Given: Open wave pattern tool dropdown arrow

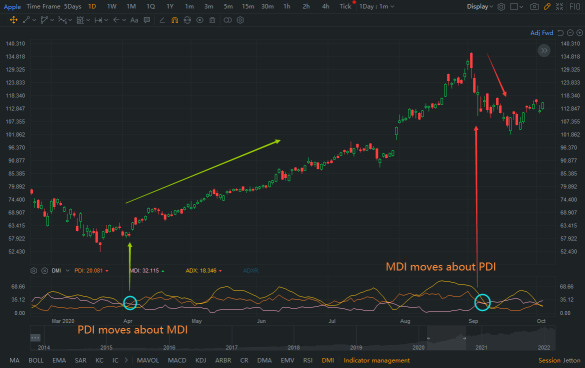Looking at the screenshot, I should (70, 20).
